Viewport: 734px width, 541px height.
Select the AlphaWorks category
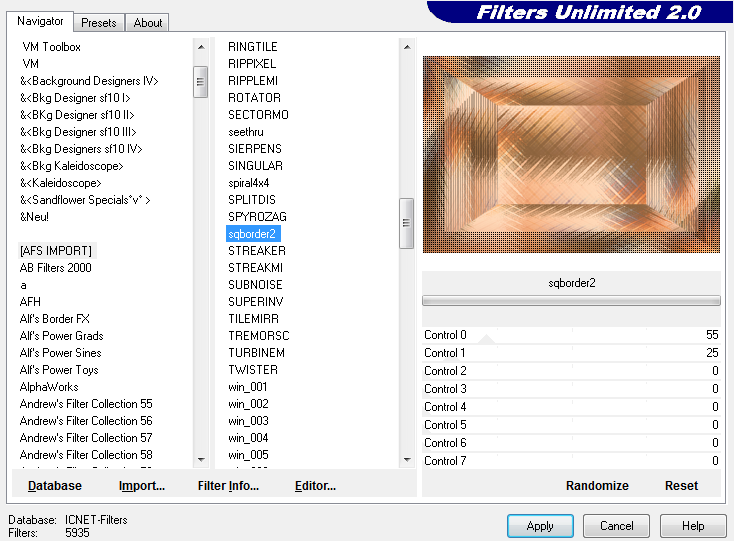pos(49,387)
